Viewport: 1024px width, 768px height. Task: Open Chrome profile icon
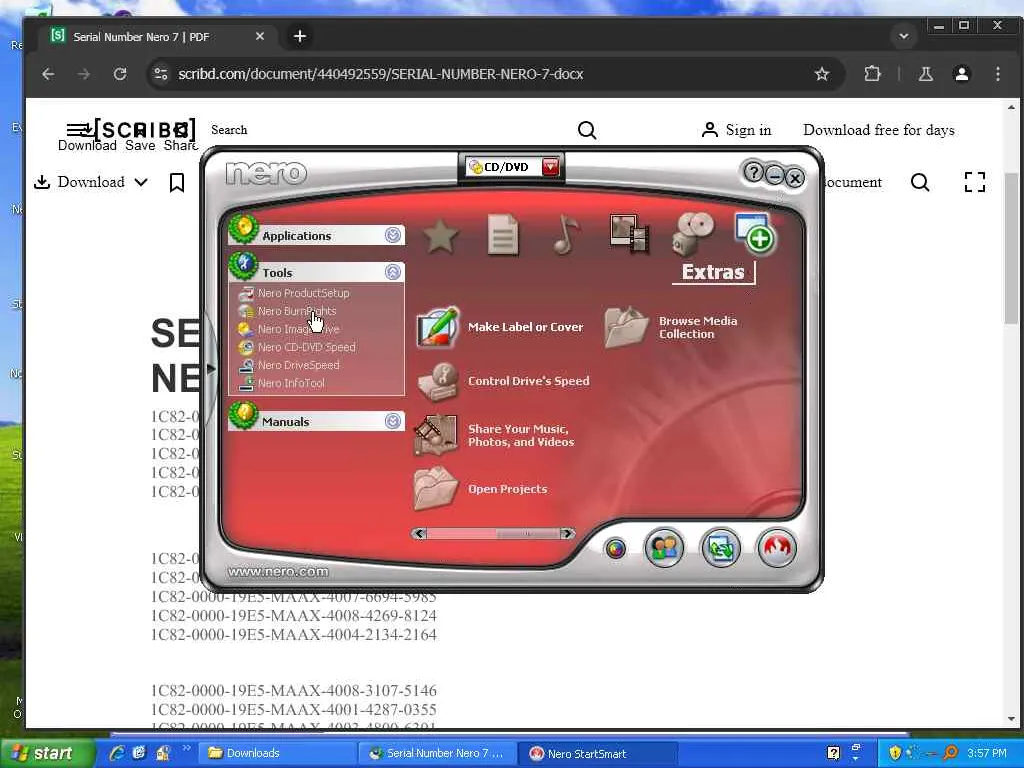(961, 74)
